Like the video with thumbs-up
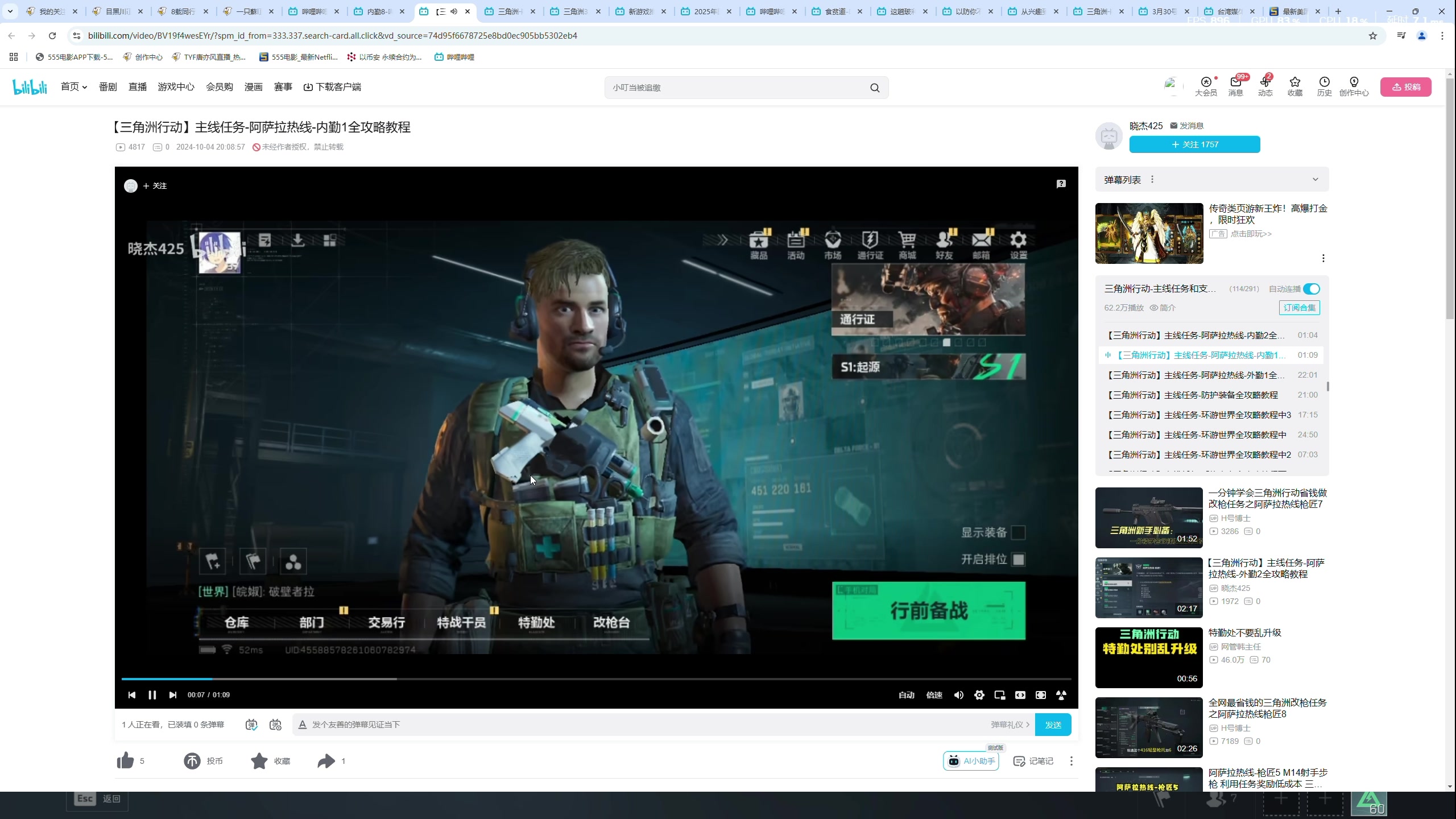This screenshot has width=1456, height=819. coord(125,760)
